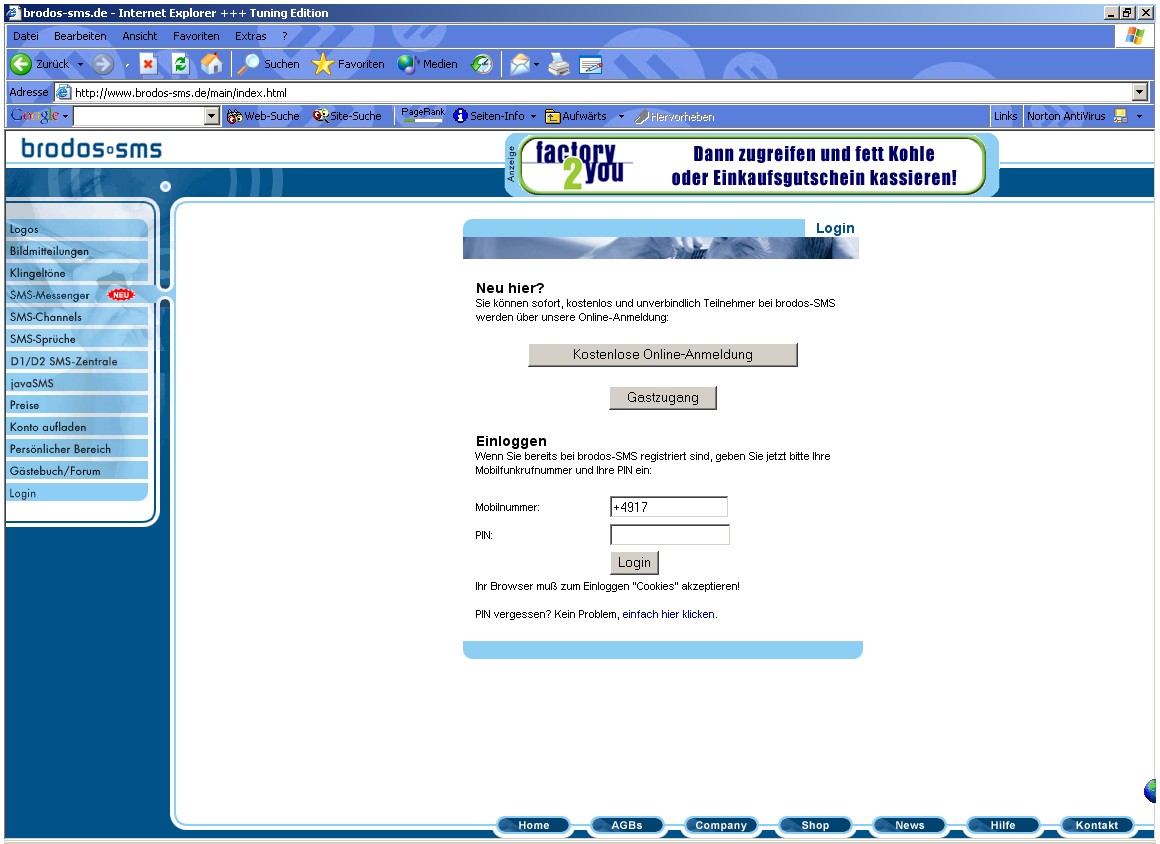The width and height of the screenshot is (1160, 844).
Task: Open the Bearbeiten menu
Action: (x=80, y=36)
